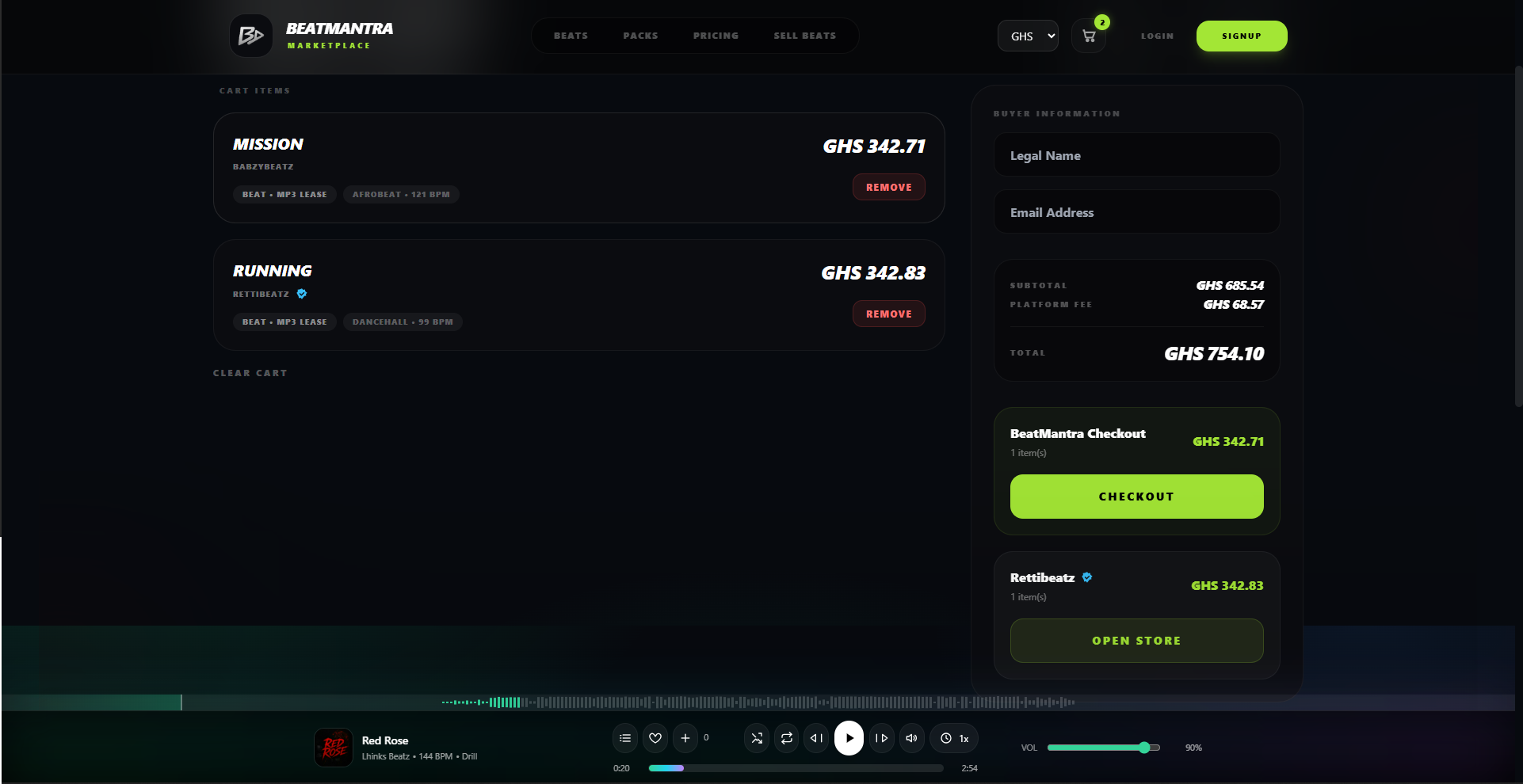Change the 1x playback speed
This screenshot has width=1523, height=784.
click(954, 738)
